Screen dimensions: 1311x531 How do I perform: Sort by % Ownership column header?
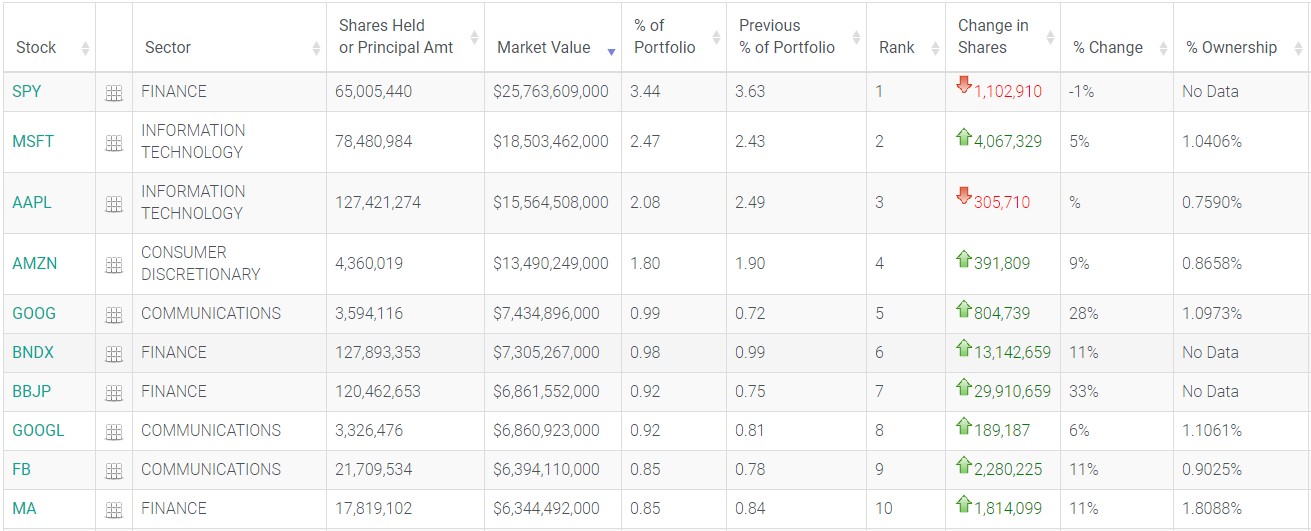coord(1297,48)
